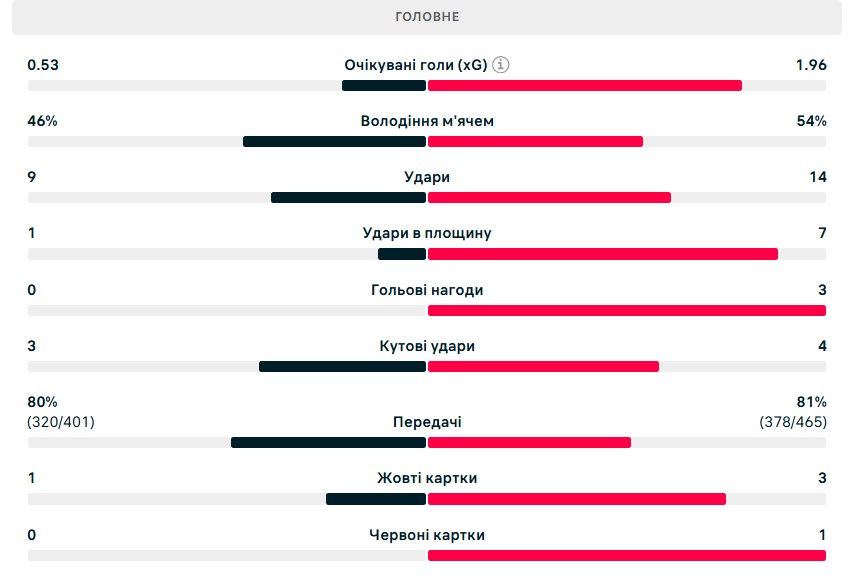Click the red away possession bar

[535, 141]
